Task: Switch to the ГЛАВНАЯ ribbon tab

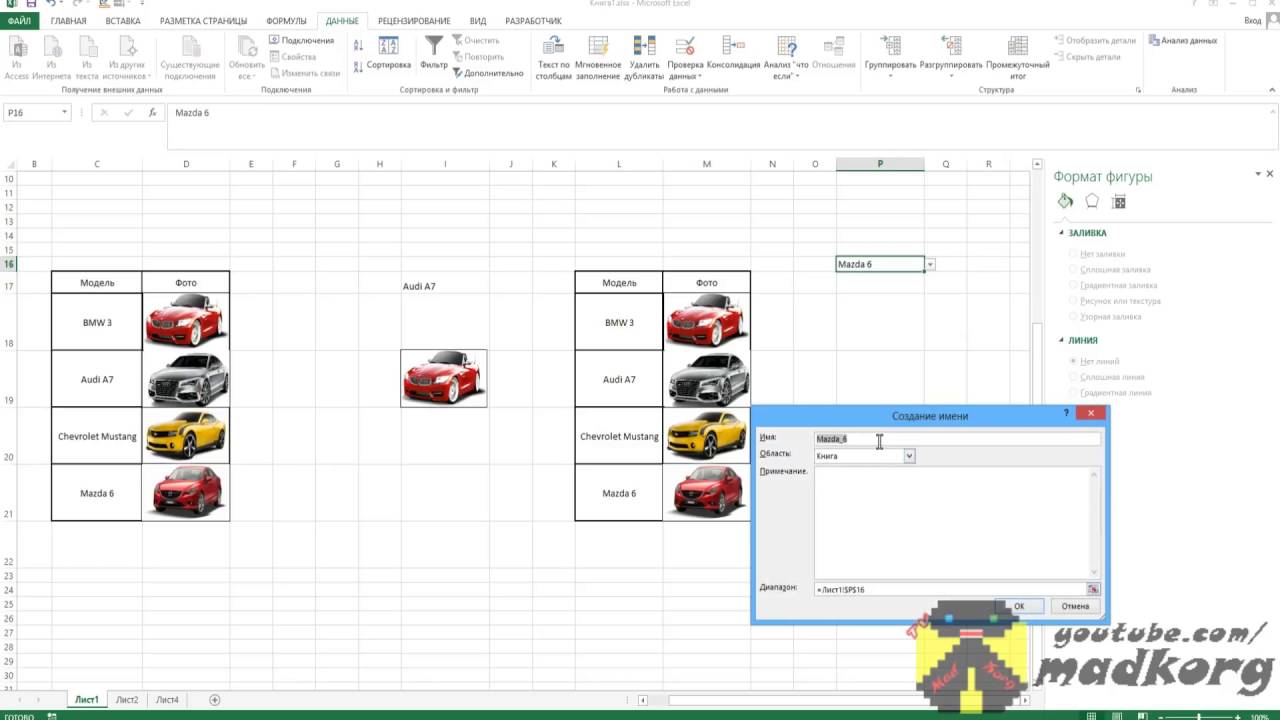Action: tap(68, 21)
